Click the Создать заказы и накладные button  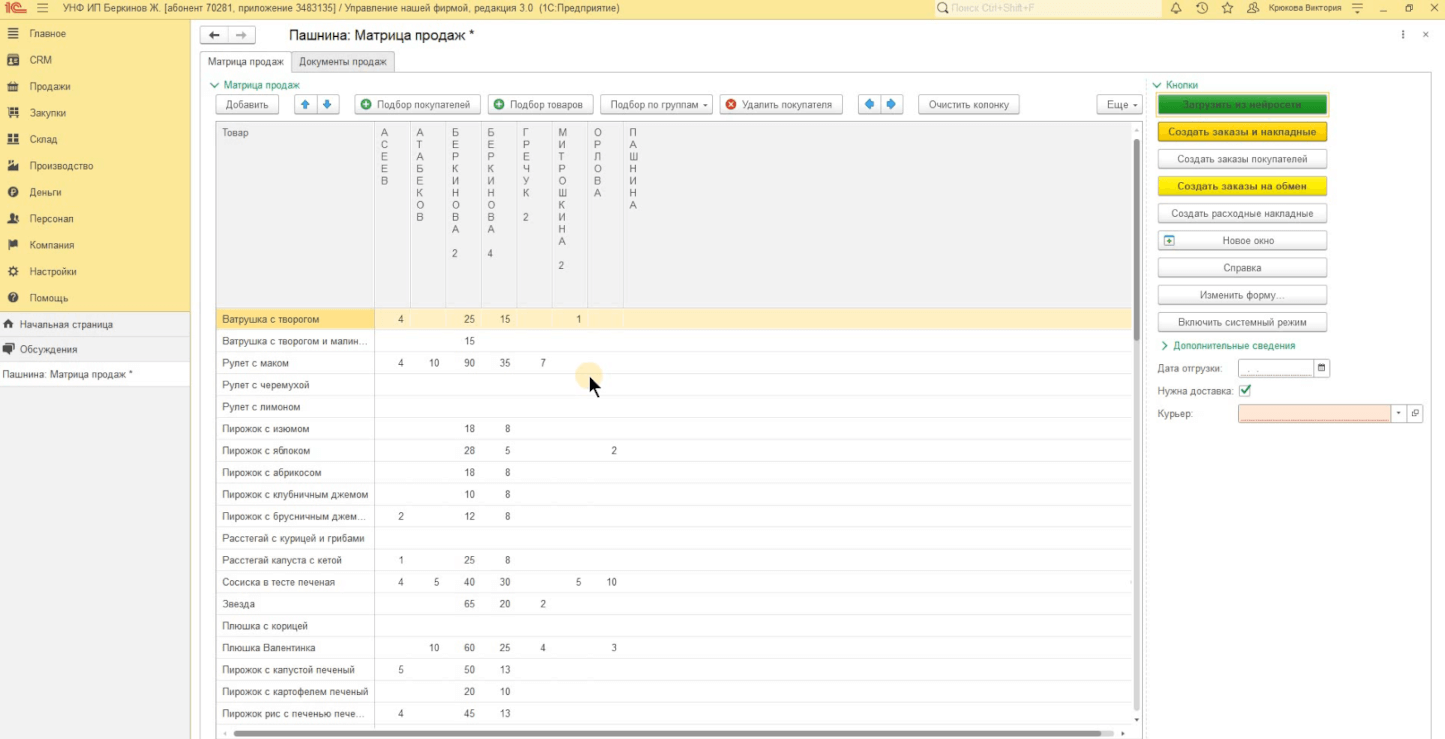point(1242,132)
